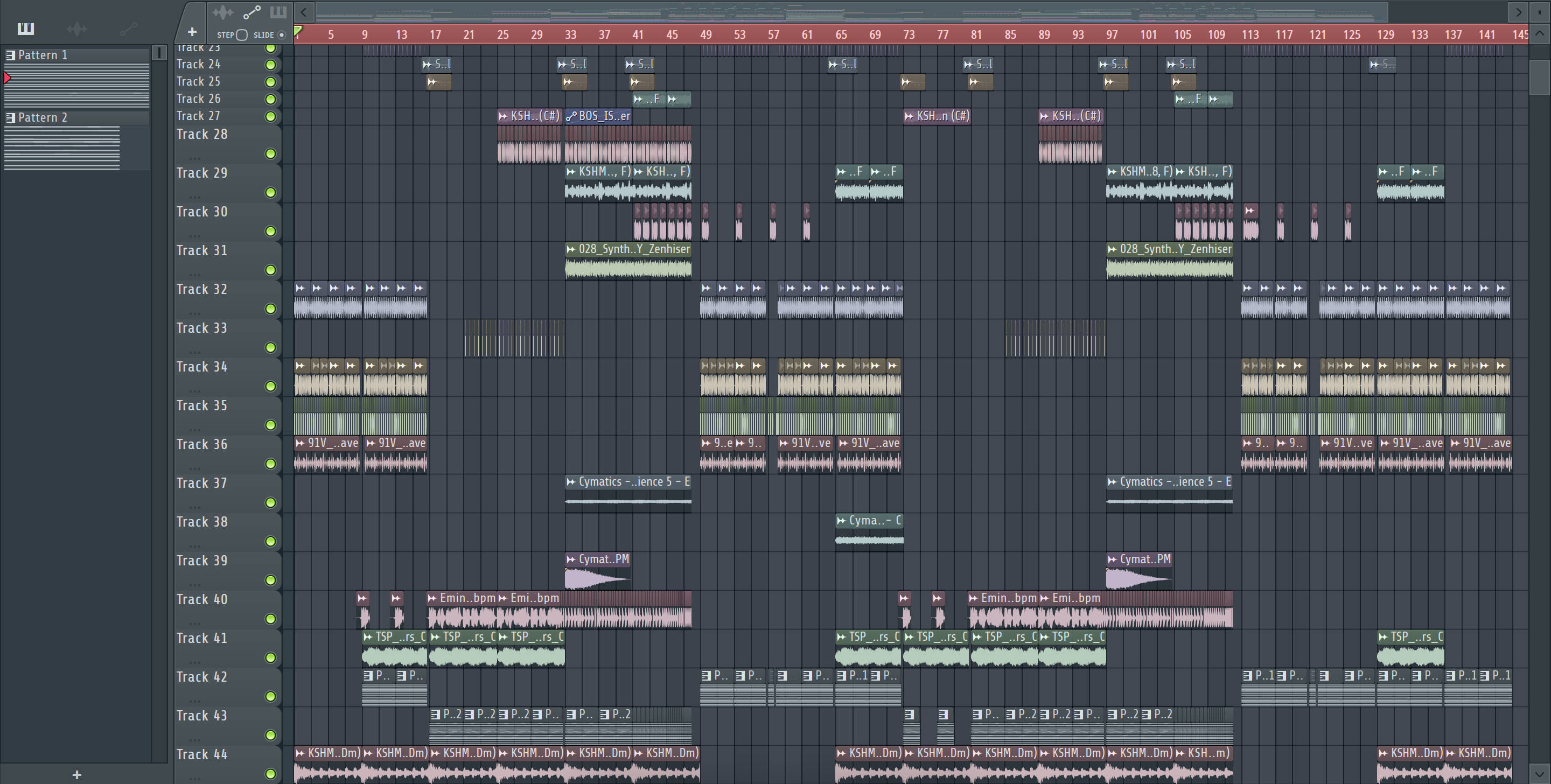Click the plus button above the track list
The image size is (1551, 784).
(x=192, y=31)
